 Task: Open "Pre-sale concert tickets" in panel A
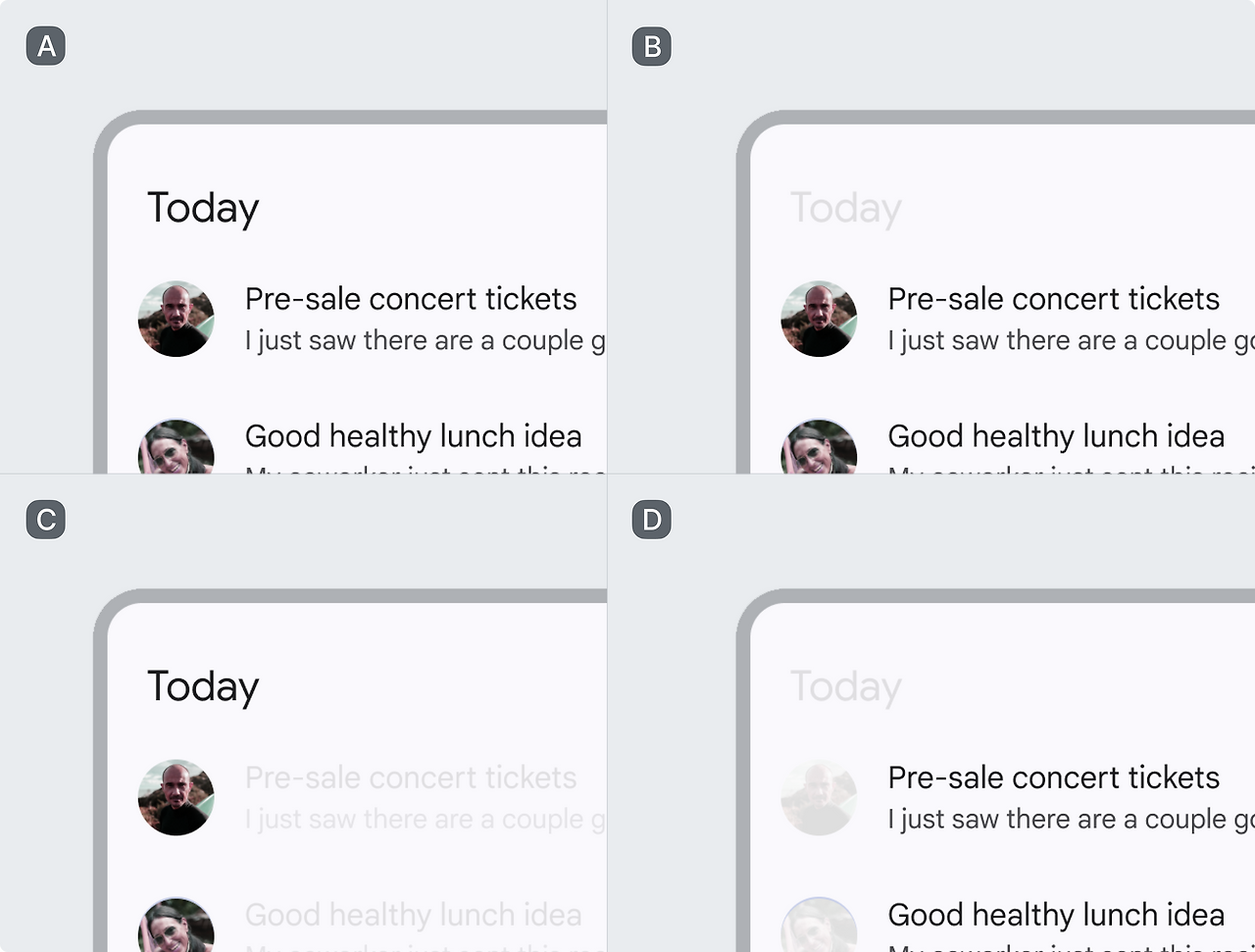coord(411,299)
